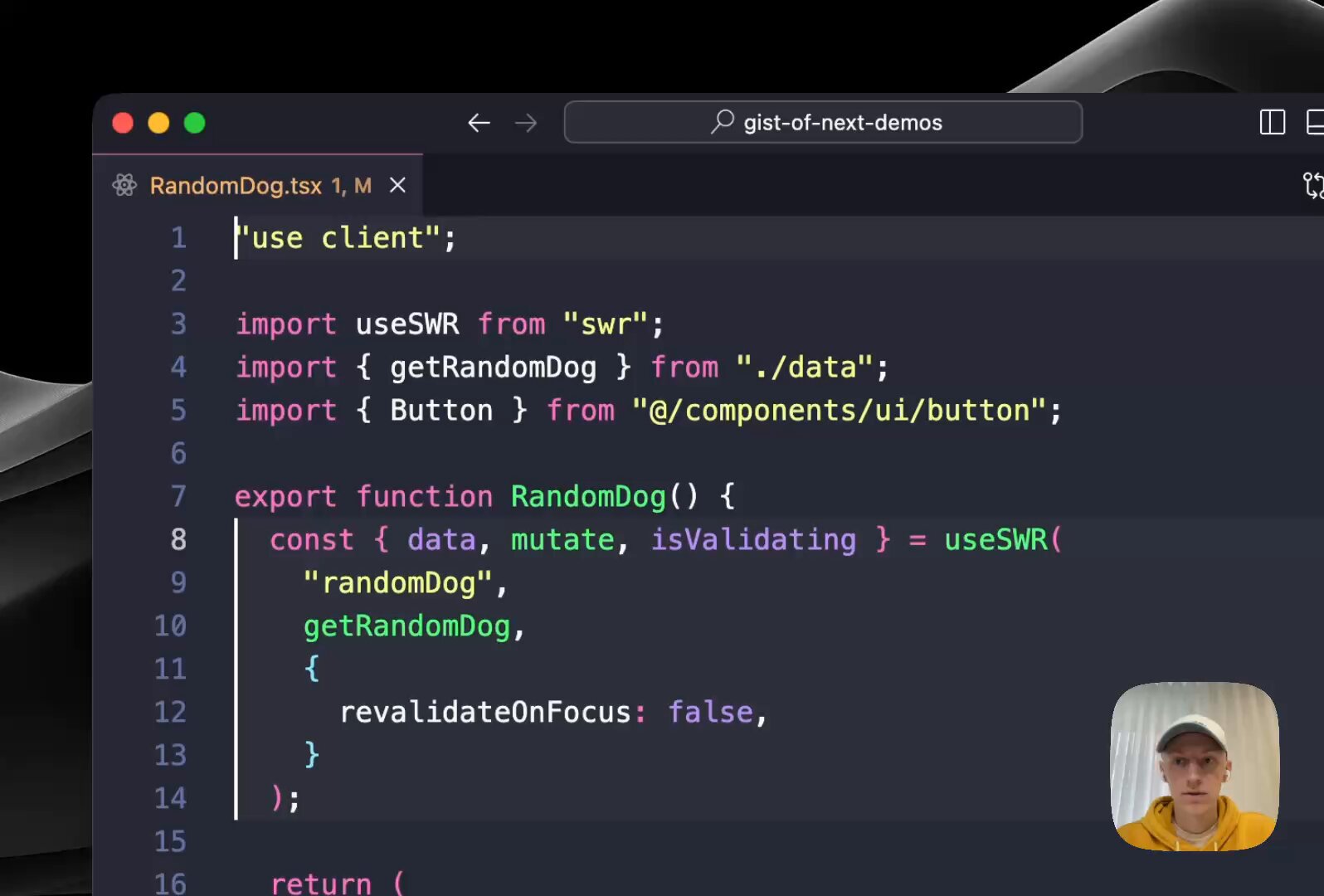Click the RandomDog function name on line 7

coord(588,496)
